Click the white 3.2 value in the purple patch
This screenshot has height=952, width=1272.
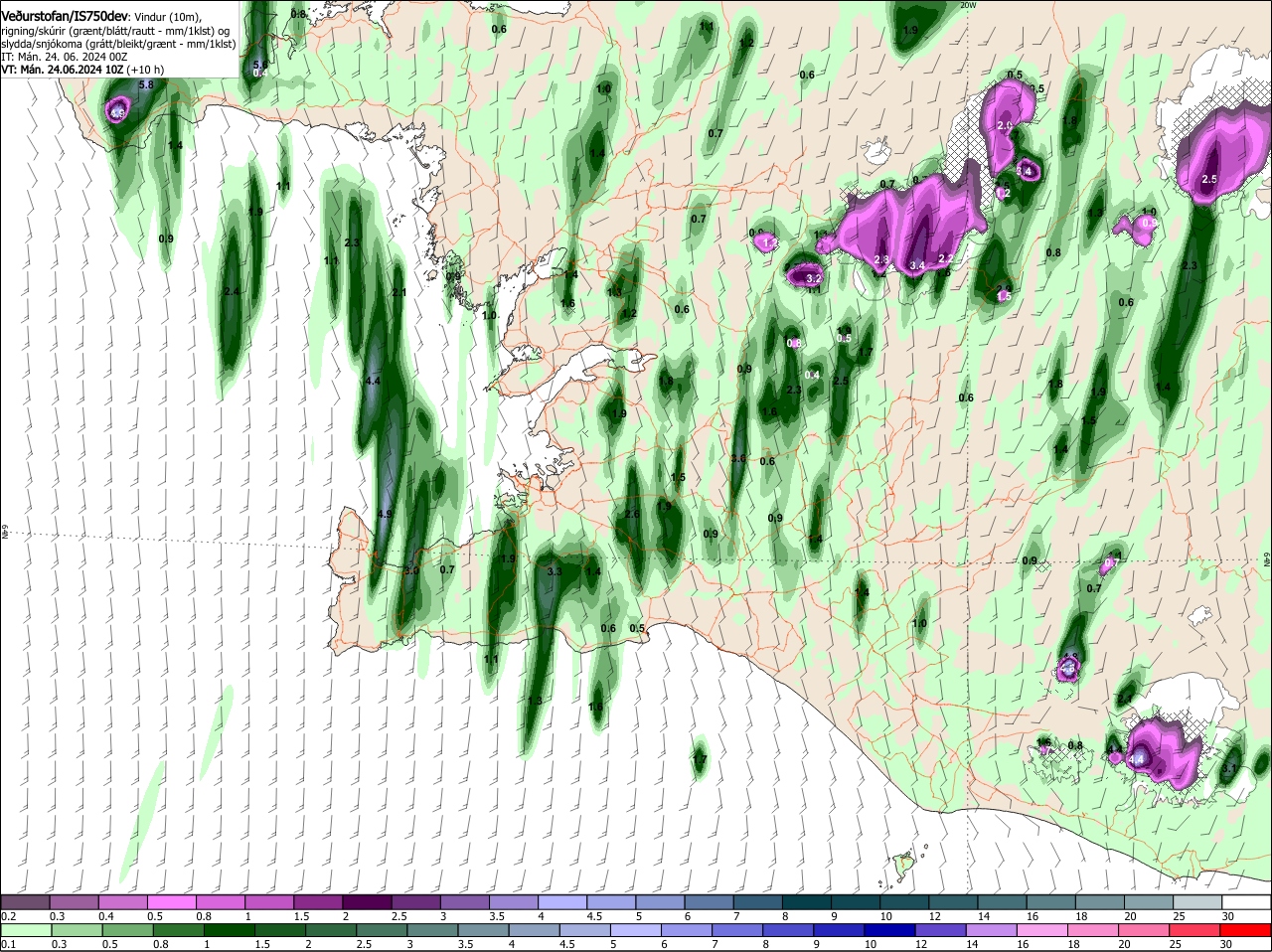tap(813, 278)
